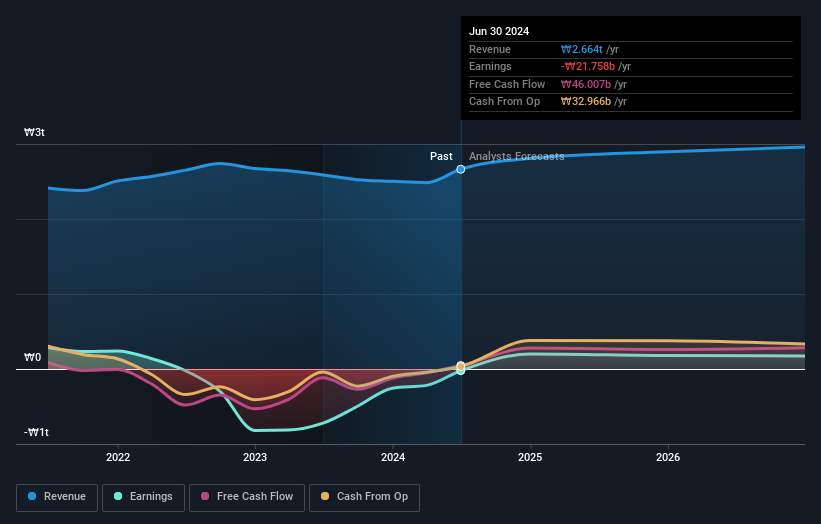Click the 'Analysts Forecasts' label
821x524 pixels.
pos(517,156)
